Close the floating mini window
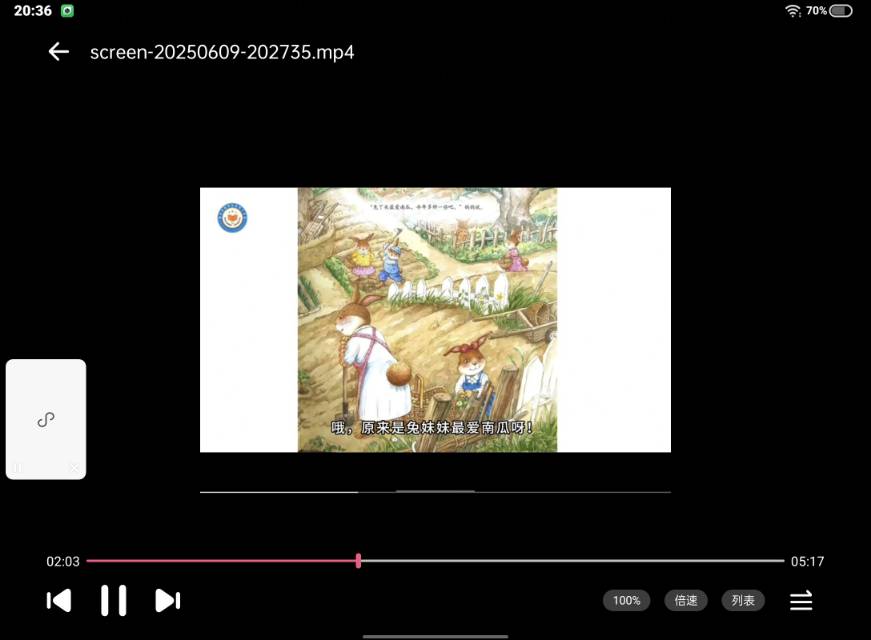Image resolution: width=871 pixels, height=640 pixels. coord(74,468)
